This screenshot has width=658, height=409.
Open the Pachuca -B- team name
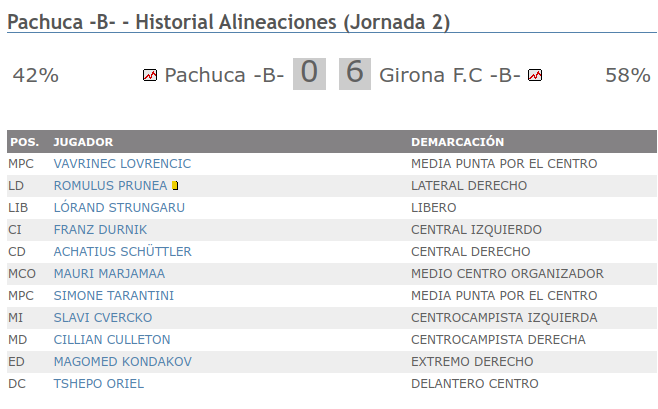click(224, 75)
